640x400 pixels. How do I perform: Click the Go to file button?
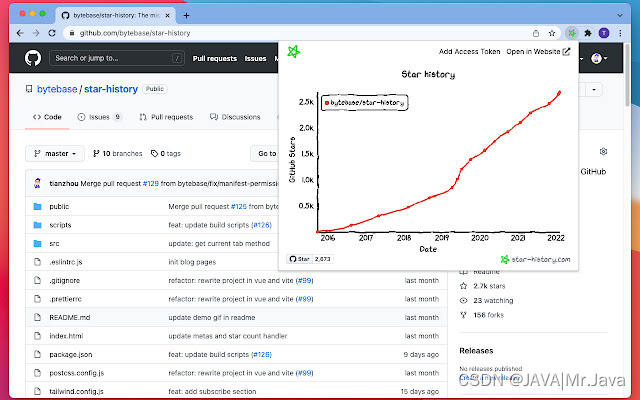tap(264, 153)
